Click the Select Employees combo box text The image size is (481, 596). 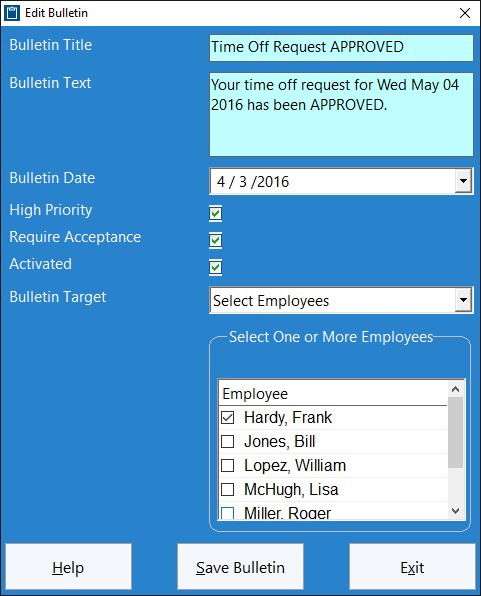[x=271, y=301]
